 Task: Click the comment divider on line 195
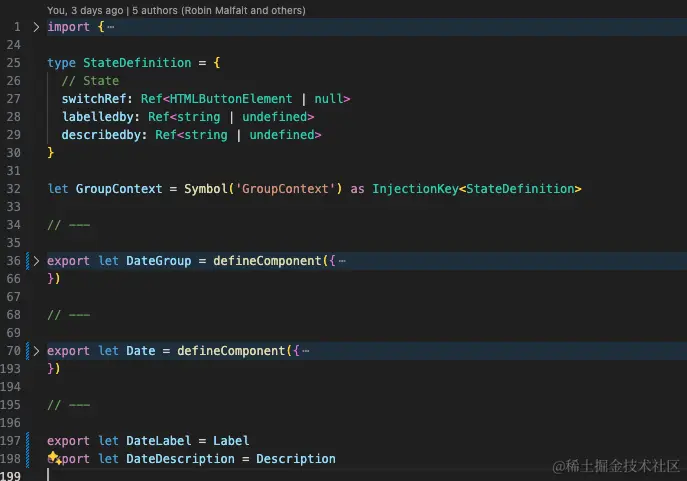tap(68, 405)
